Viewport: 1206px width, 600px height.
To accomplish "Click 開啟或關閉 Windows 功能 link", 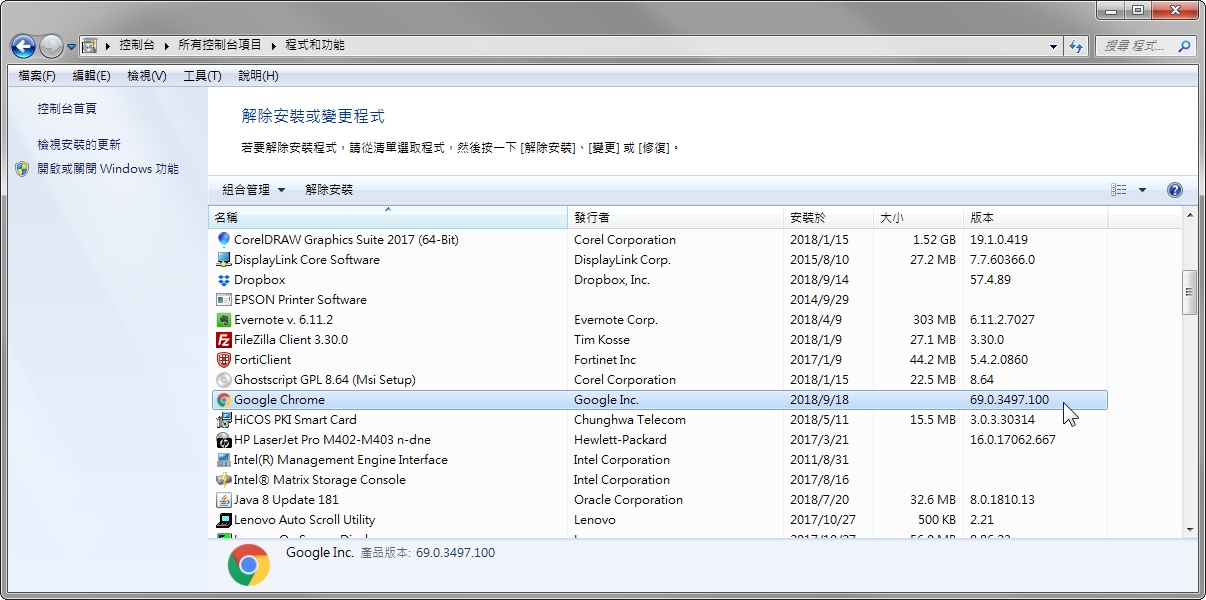I will (x=108, y=169).
